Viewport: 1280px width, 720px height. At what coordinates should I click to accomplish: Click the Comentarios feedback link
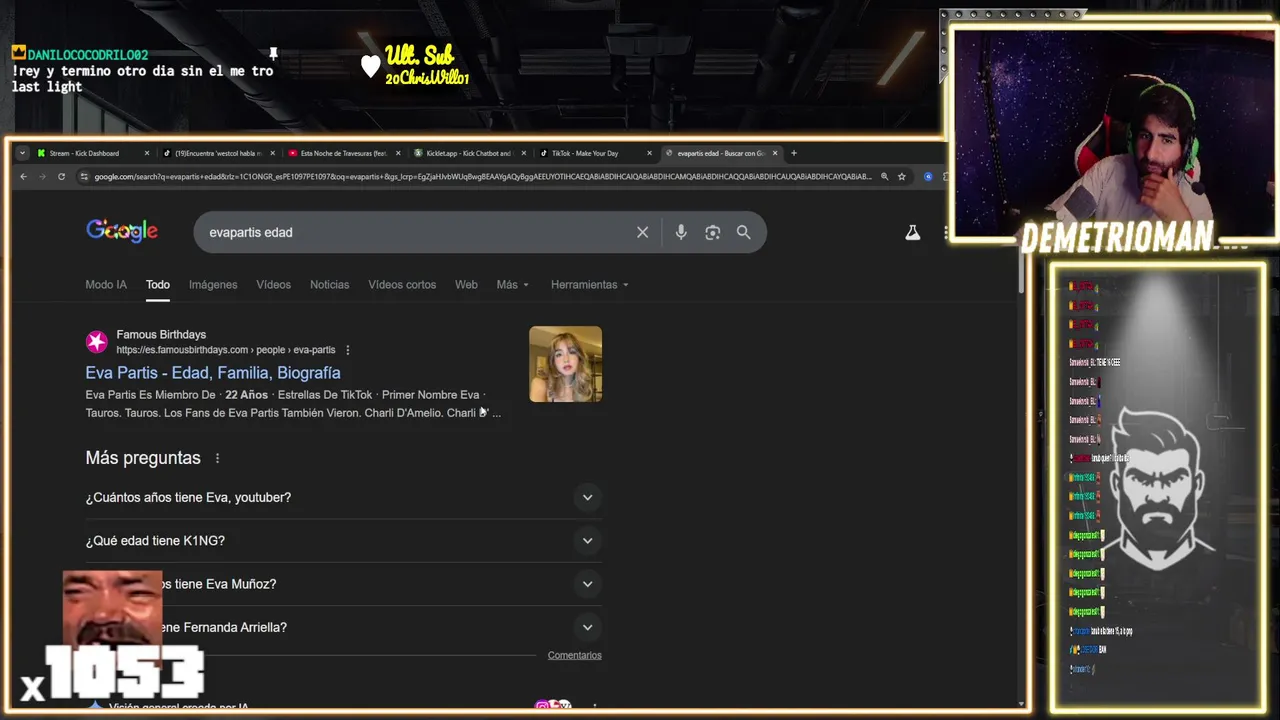574,655
